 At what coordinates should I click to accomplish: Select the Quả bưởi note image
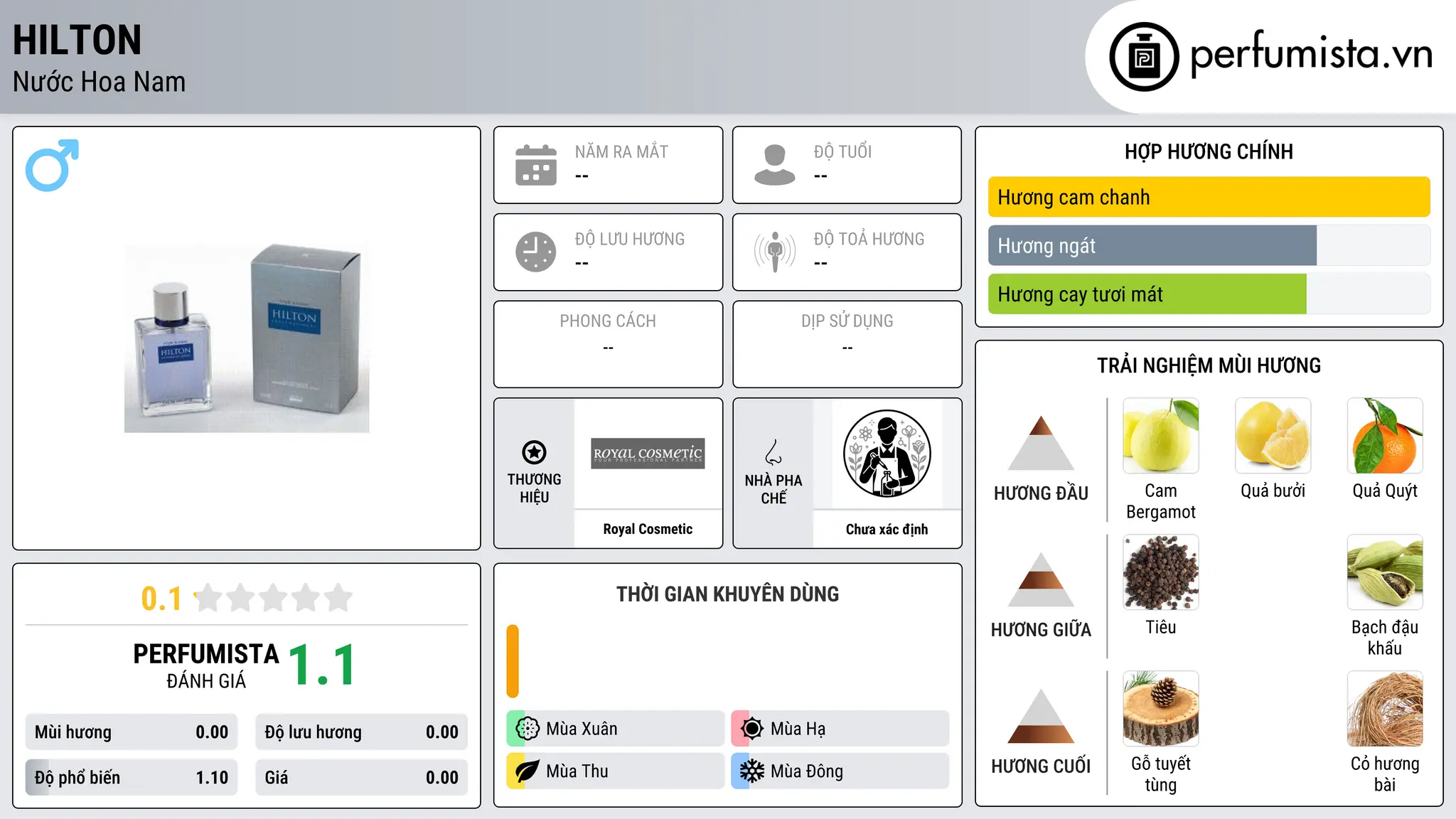1273,436
